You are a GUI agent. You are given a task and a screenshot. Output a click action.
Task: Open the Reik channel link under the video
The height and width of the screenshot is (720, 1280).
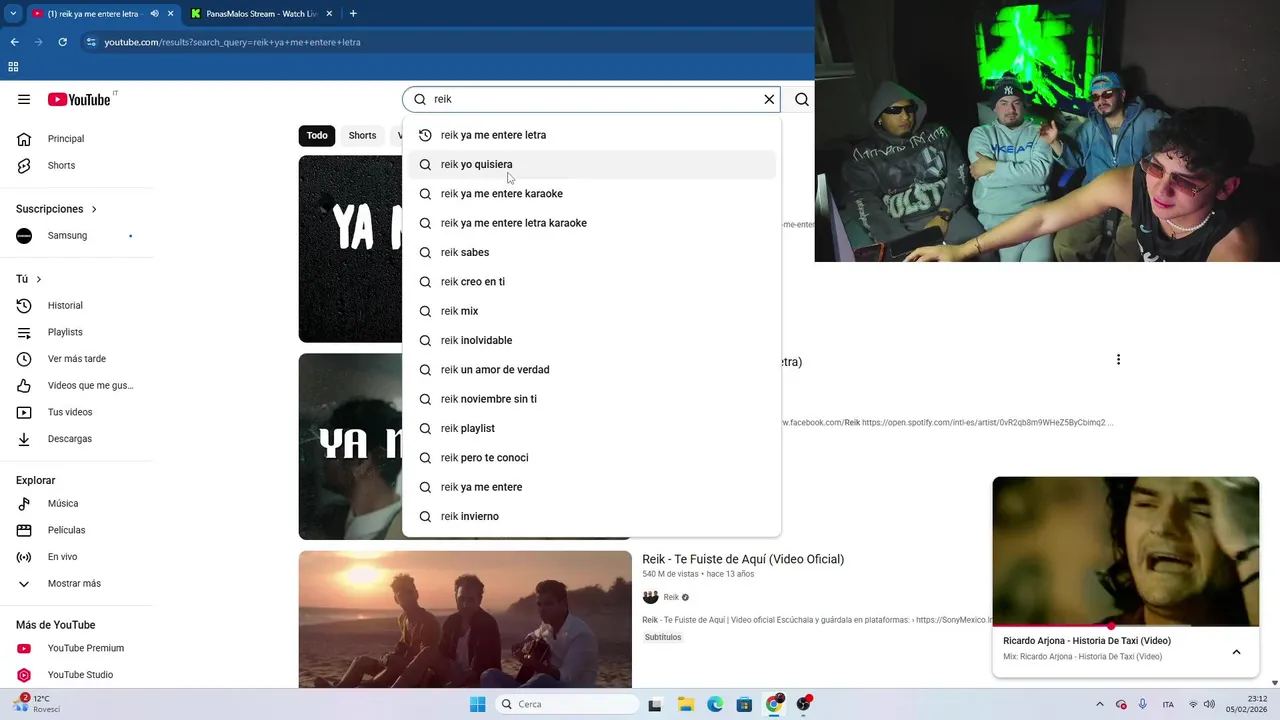pos(671,597)
